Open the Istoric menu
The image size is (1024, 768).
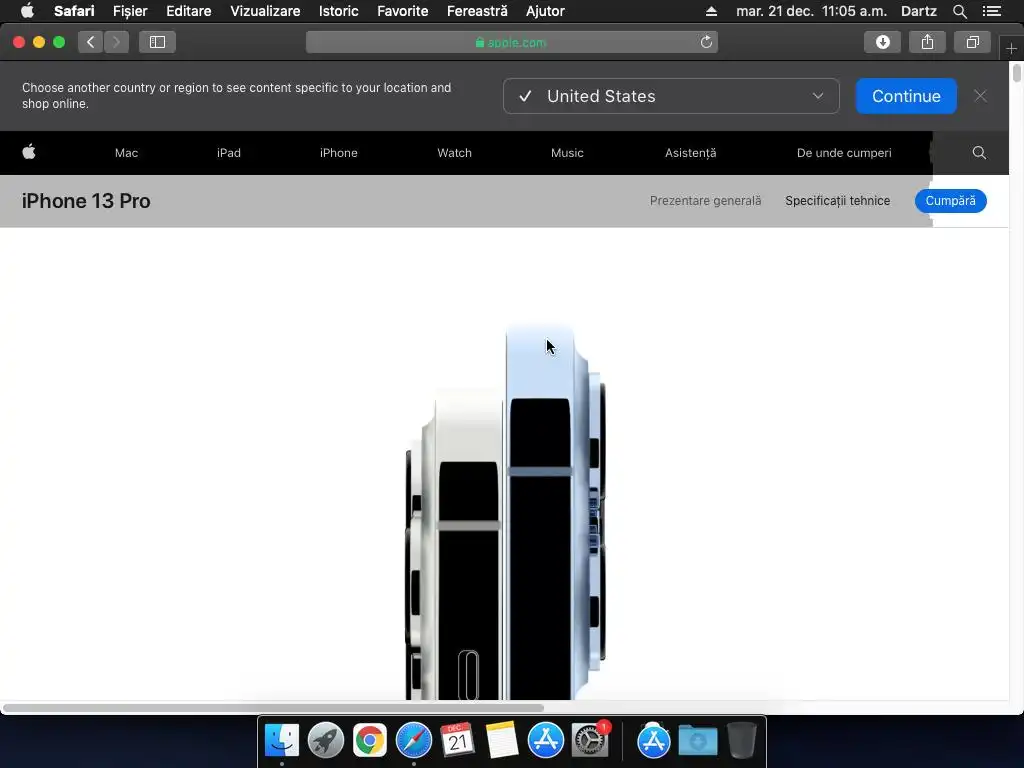[338, 11]
